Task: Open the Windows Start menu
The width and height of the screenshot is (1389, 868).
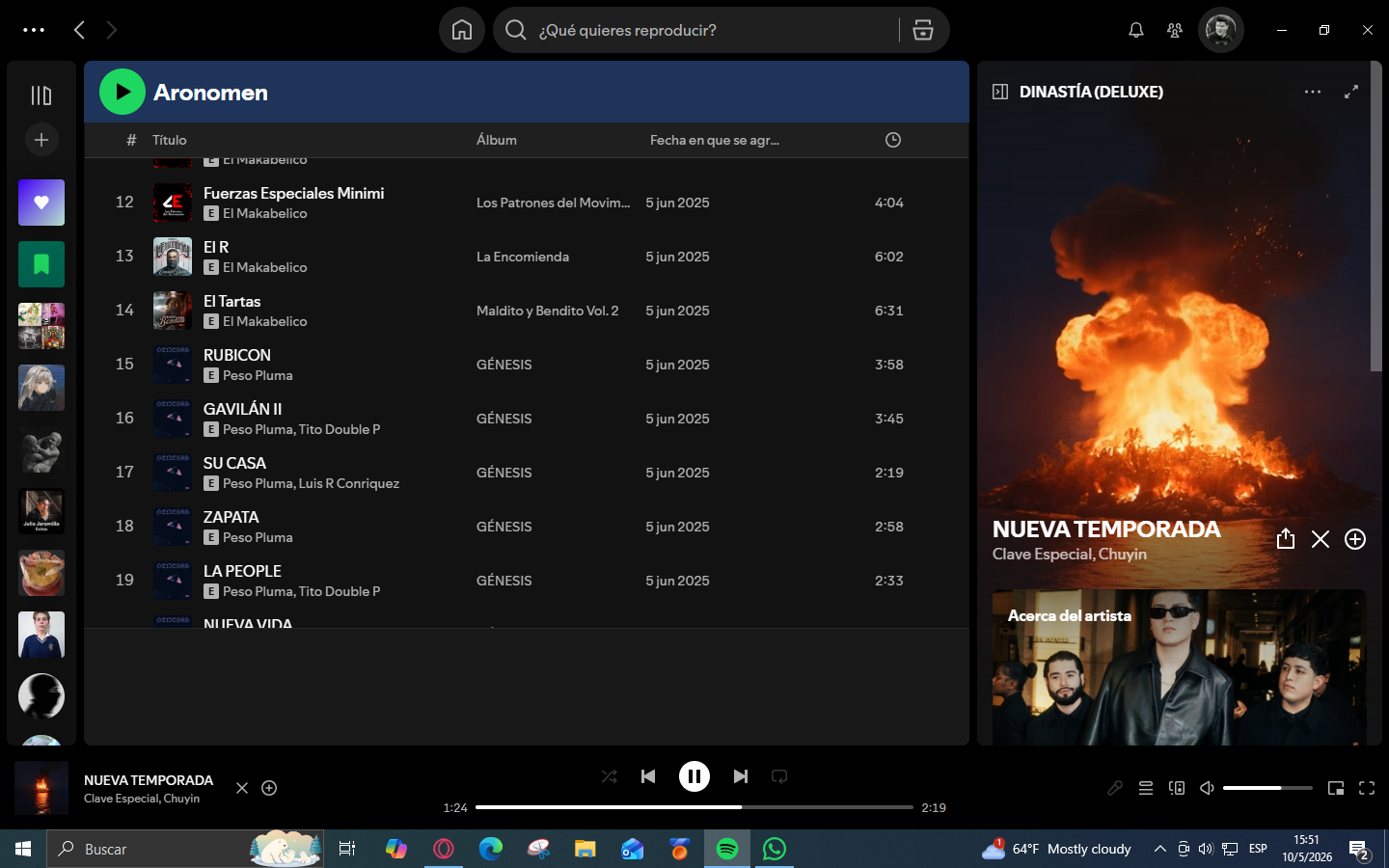Action: [x=23, y=849]
